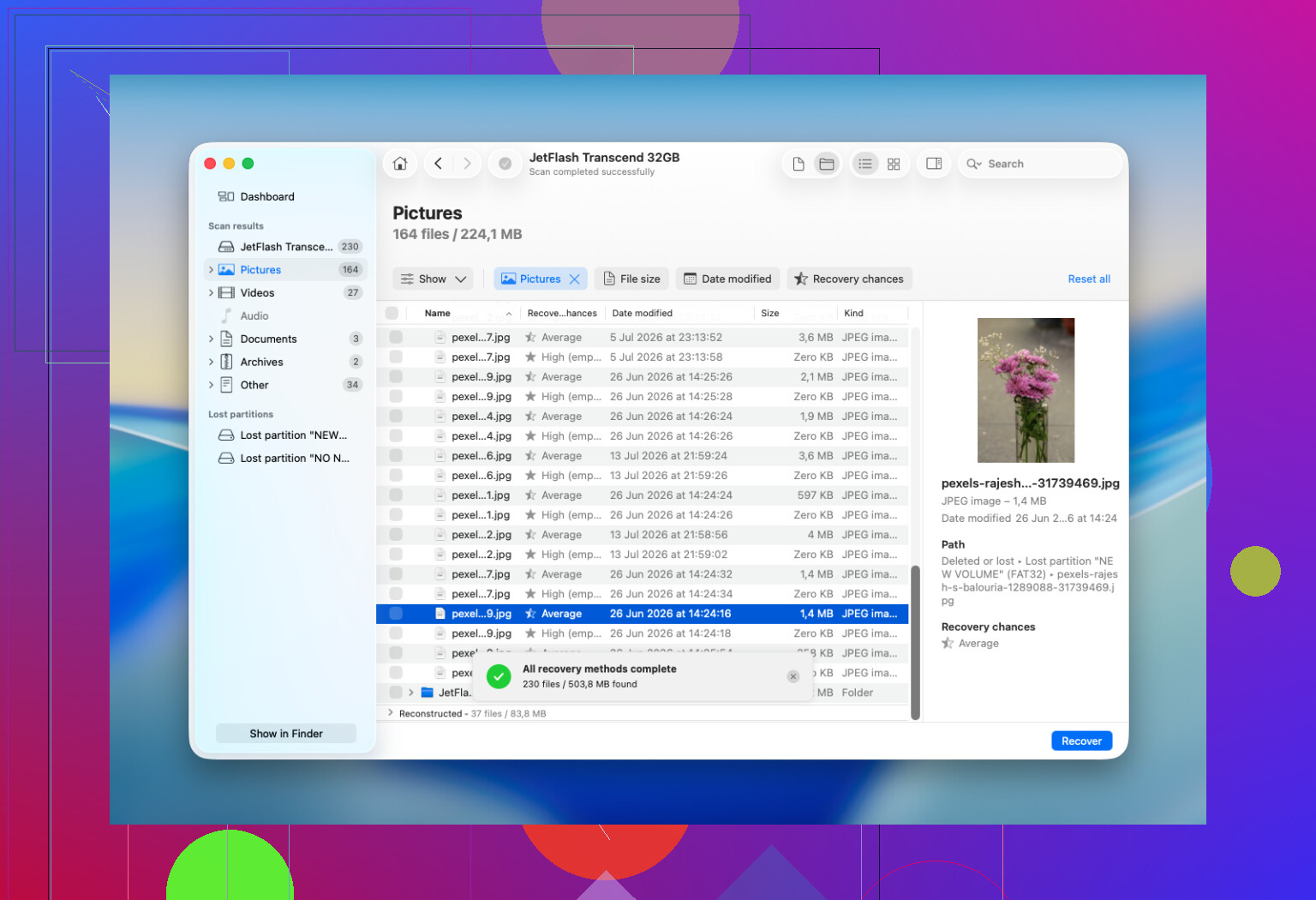Check the 26 Jun 2026 14:26:24 file
The image size is (1316, 900).
(x=396, y=416)
